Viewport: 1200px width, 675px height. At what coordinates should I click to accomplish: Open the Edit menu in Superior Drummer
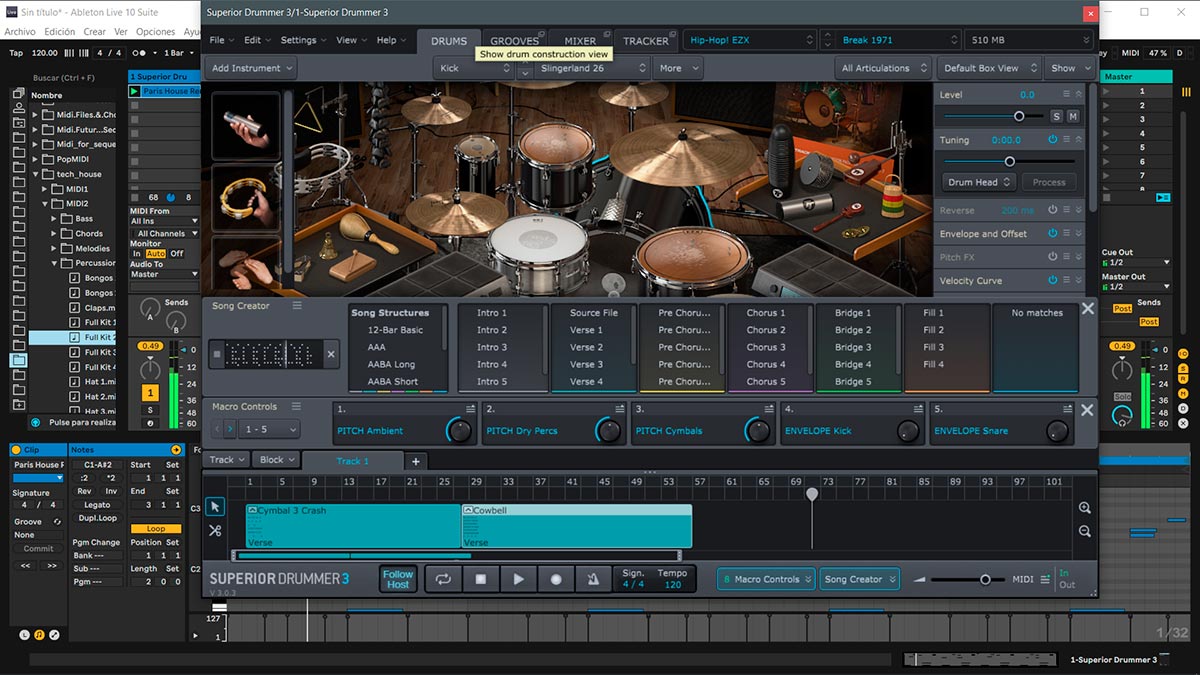257,40
